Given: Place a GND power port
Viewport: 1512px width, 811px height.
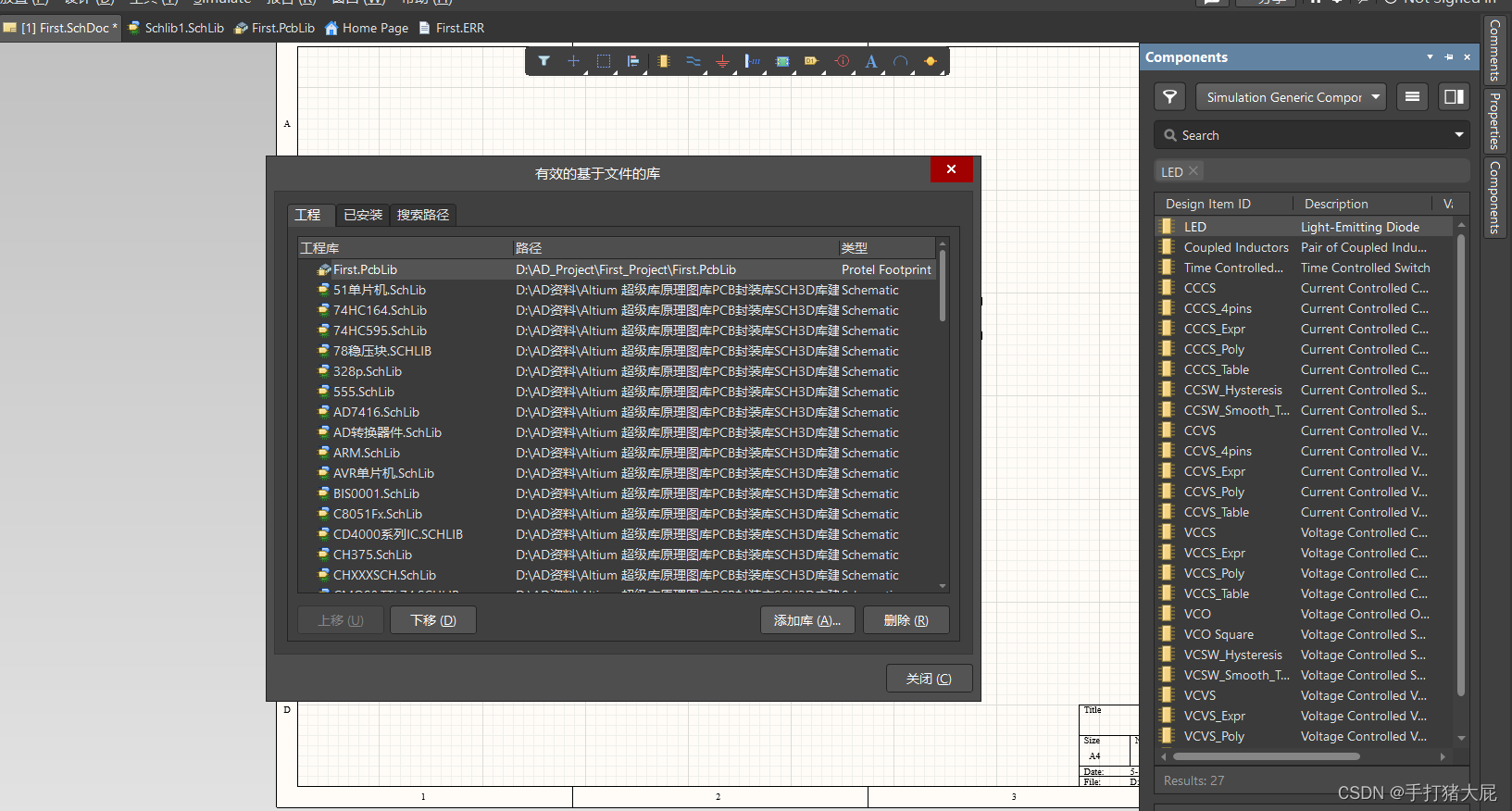Looking at the screenshot, I should 723,61.
